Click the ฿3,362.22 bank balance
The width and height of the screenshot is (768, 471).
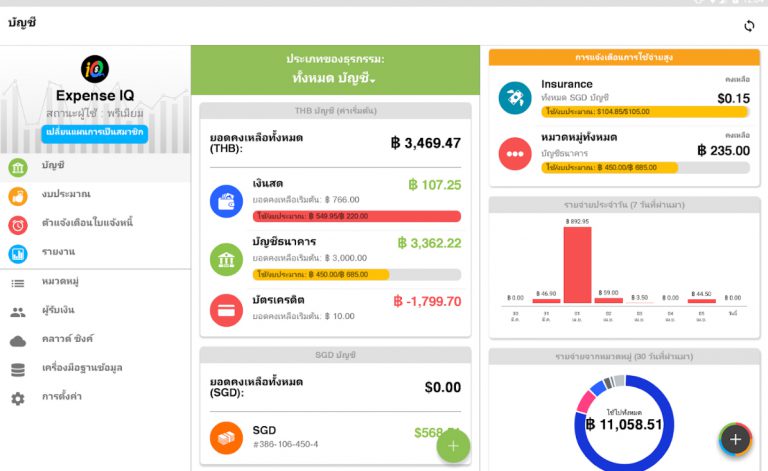(429, 243)
